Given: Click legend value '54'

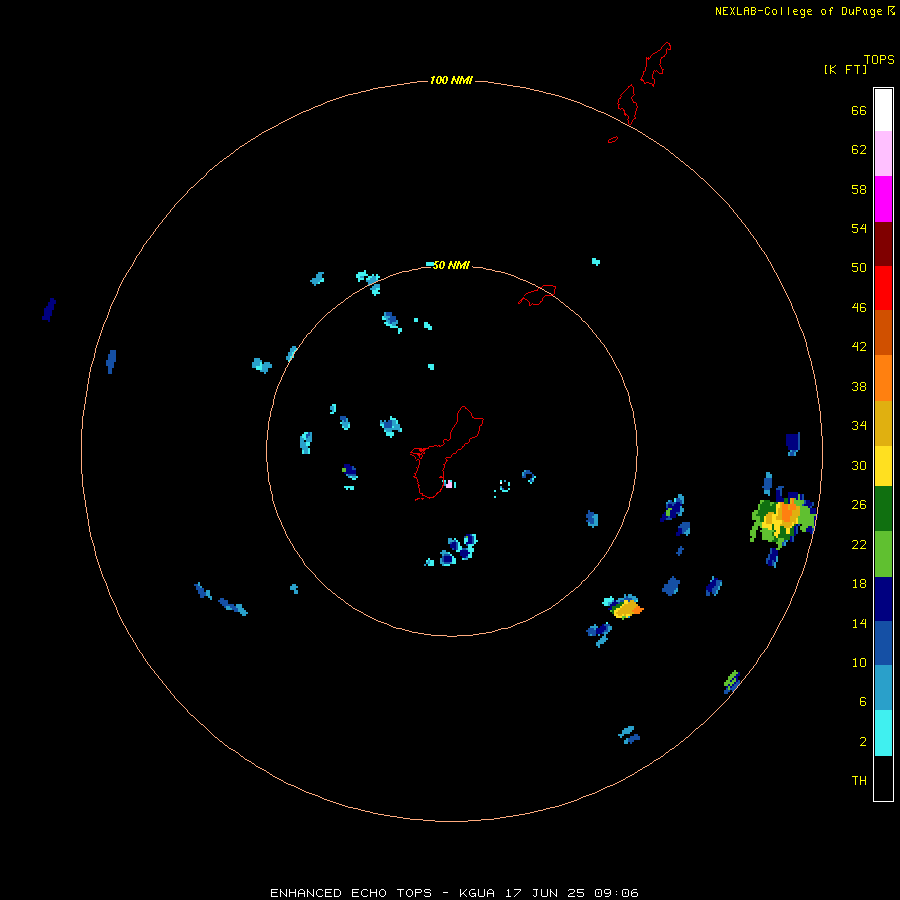Looking at the screenshot, I should (x=859, y=228).
